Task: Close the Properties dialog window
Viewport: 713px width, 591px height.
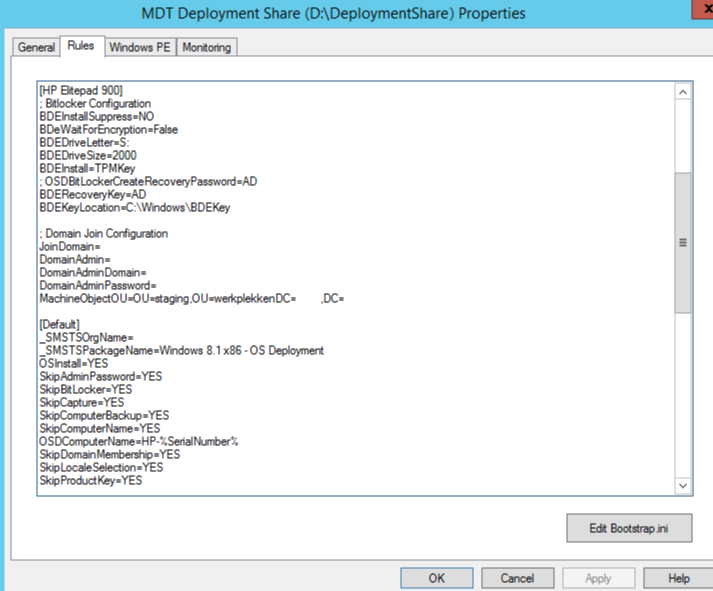Action: tap(704, 9)
